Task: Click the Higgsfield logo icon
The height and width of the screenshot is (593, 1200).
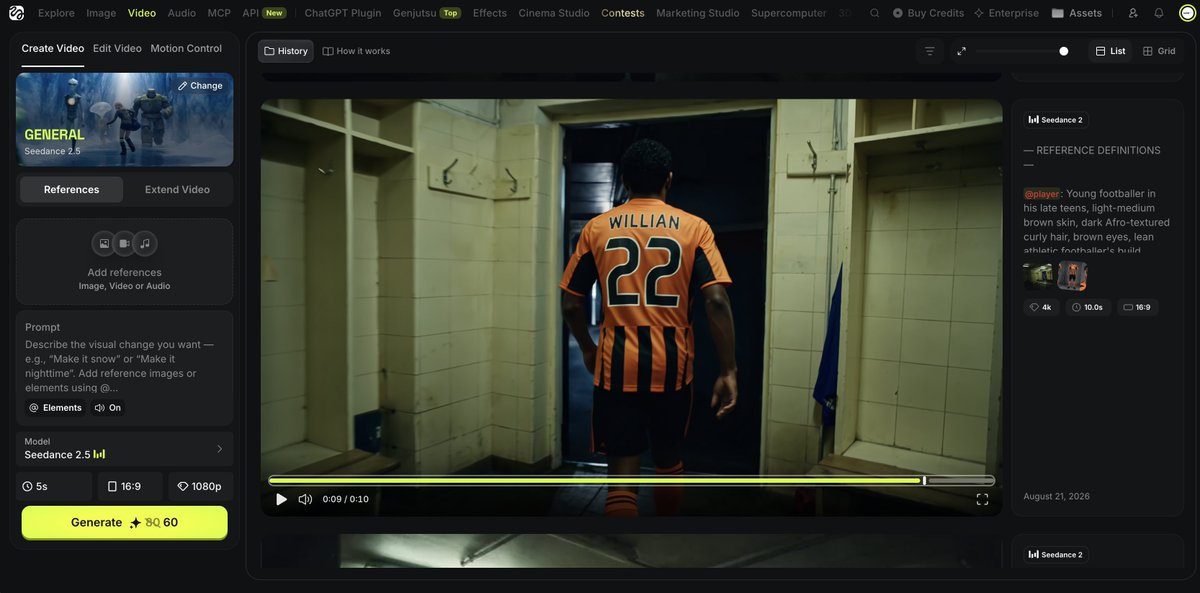Action: tap(16, 13)
